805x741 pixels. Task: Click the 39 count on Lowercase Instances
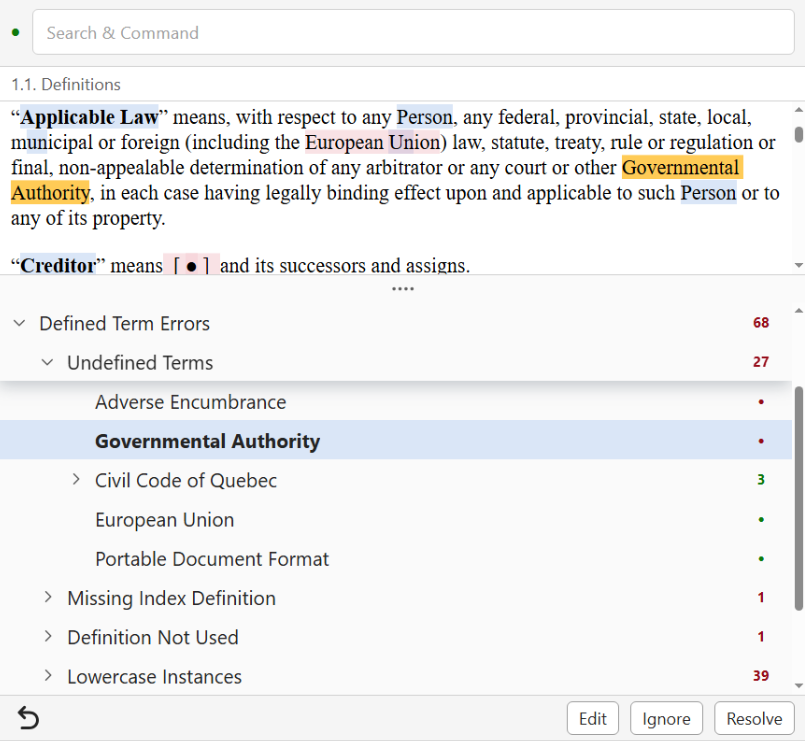[761, 675]
